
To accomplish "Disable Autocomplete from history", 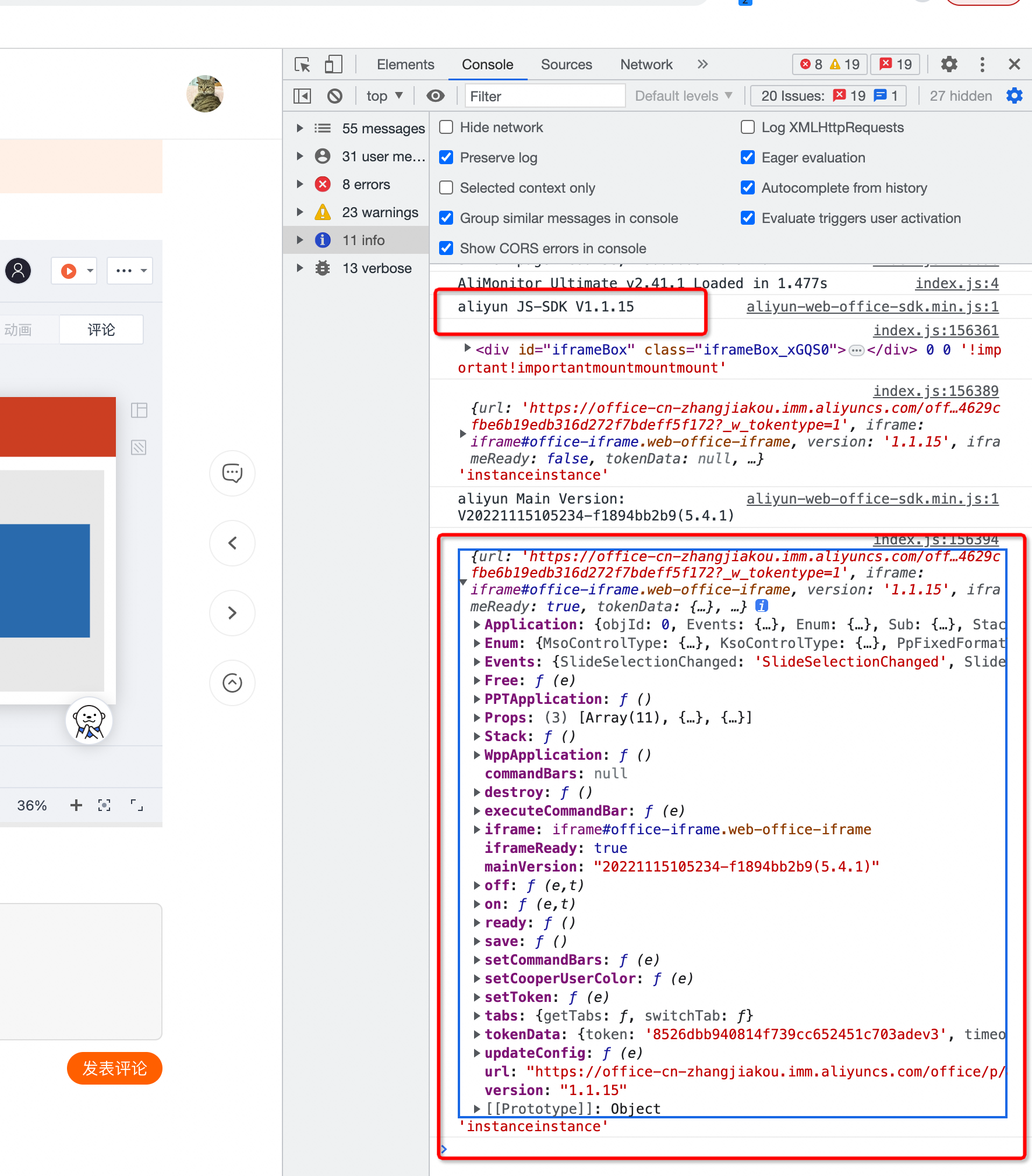I will tap(748, 188).
